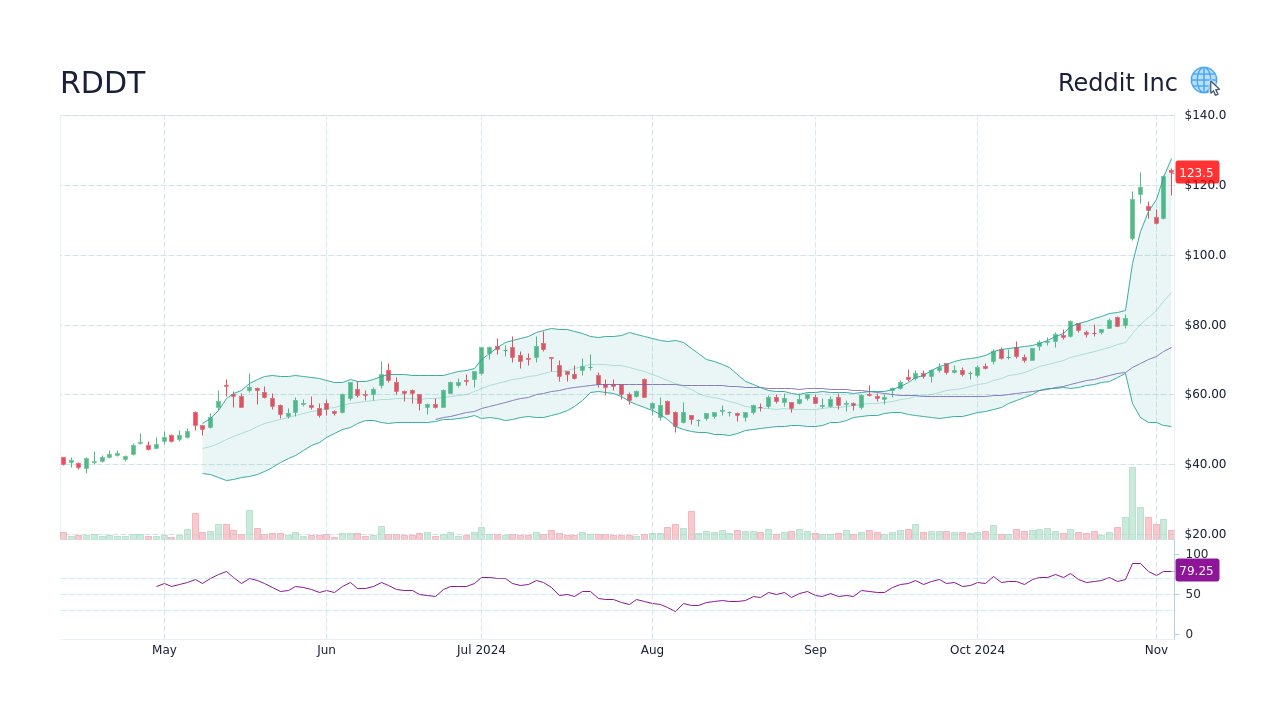Click the Reddit Inc company name
The width and height of the screenshot is (1280, 720).
click(1117, 83)
